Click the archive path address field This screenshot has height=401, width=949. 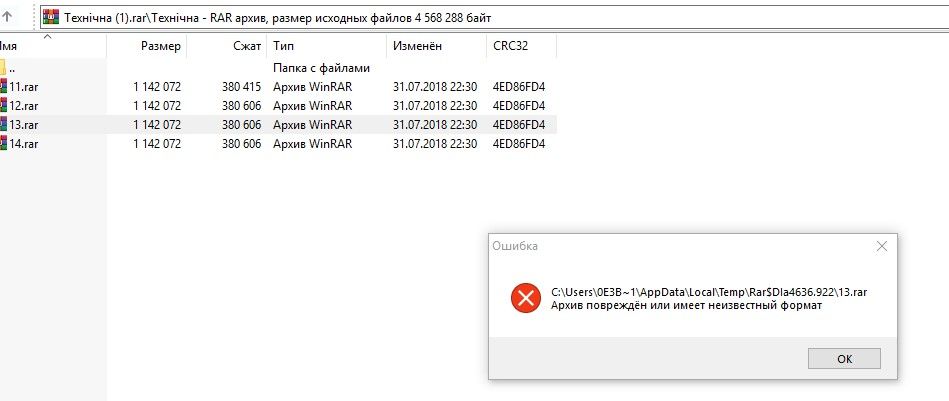pyautogui.click(x=500, y=17)
